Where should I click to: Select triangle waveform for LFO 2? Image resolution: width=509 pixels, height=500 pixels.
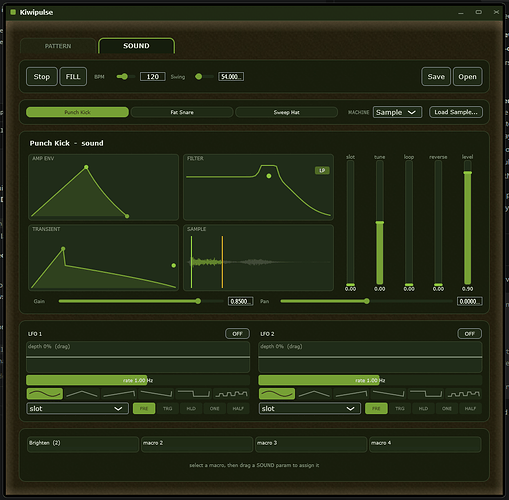click(x=314, y=394)
